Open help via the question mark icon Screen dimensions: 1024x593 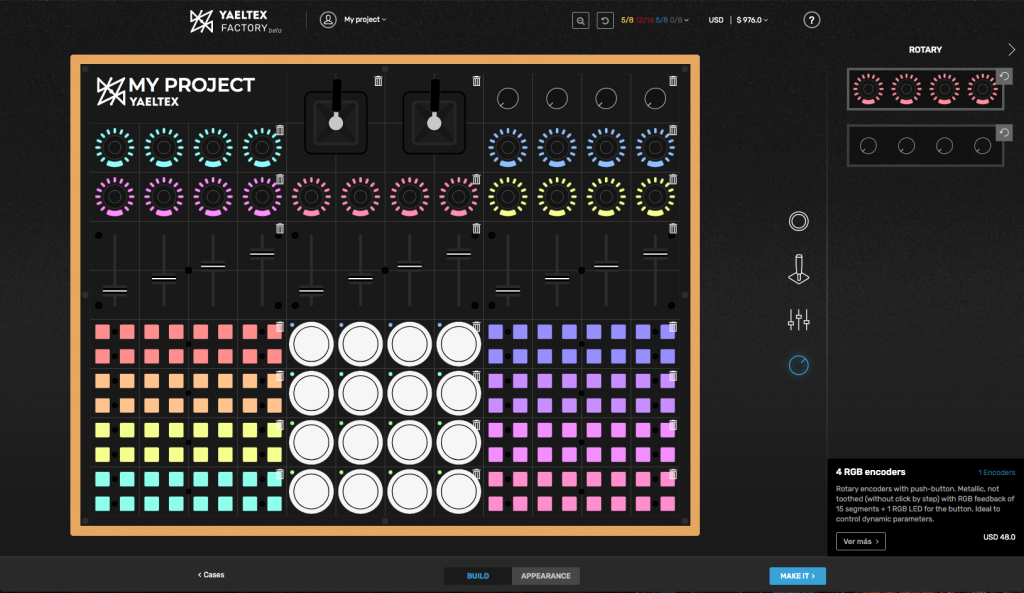[811, 20]
